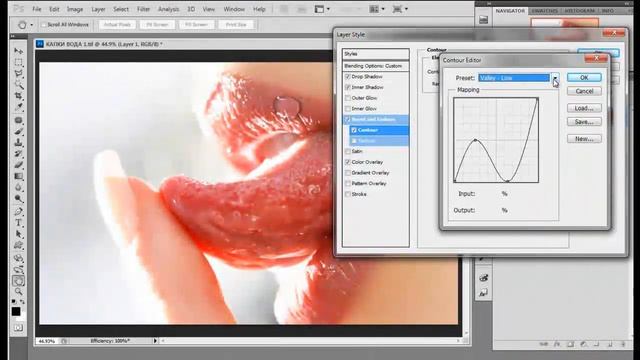The image size is (640, 360).
Task: Toggle Quick Mask mode at toolbox bottom
Action: (x=18, y=328)
